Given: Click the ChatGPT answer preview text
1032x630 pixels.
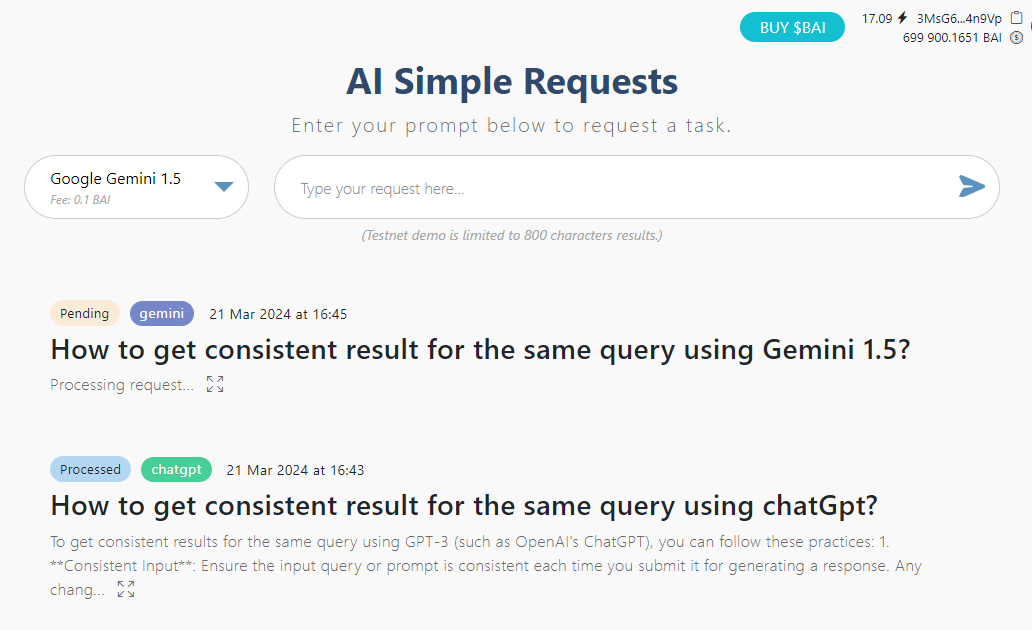Looking at the screenshot, I should click(485, 566).
